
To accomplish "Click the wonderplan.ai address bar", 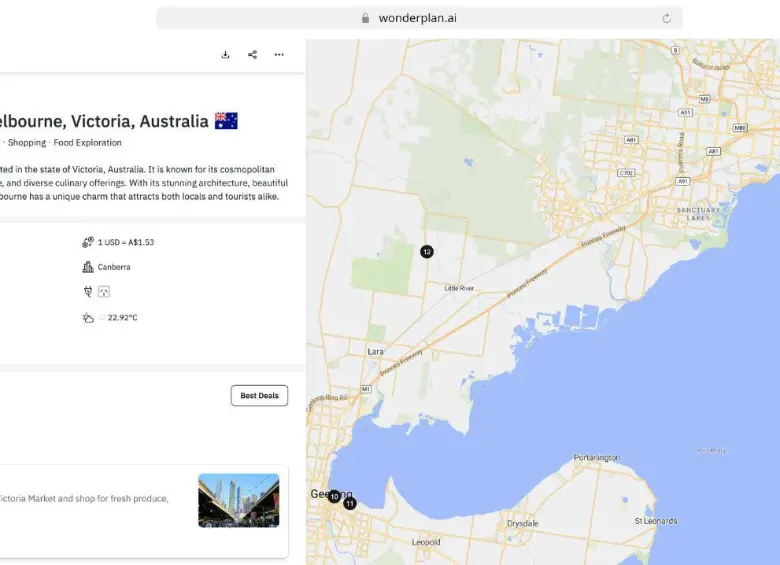I will [418, 18].
